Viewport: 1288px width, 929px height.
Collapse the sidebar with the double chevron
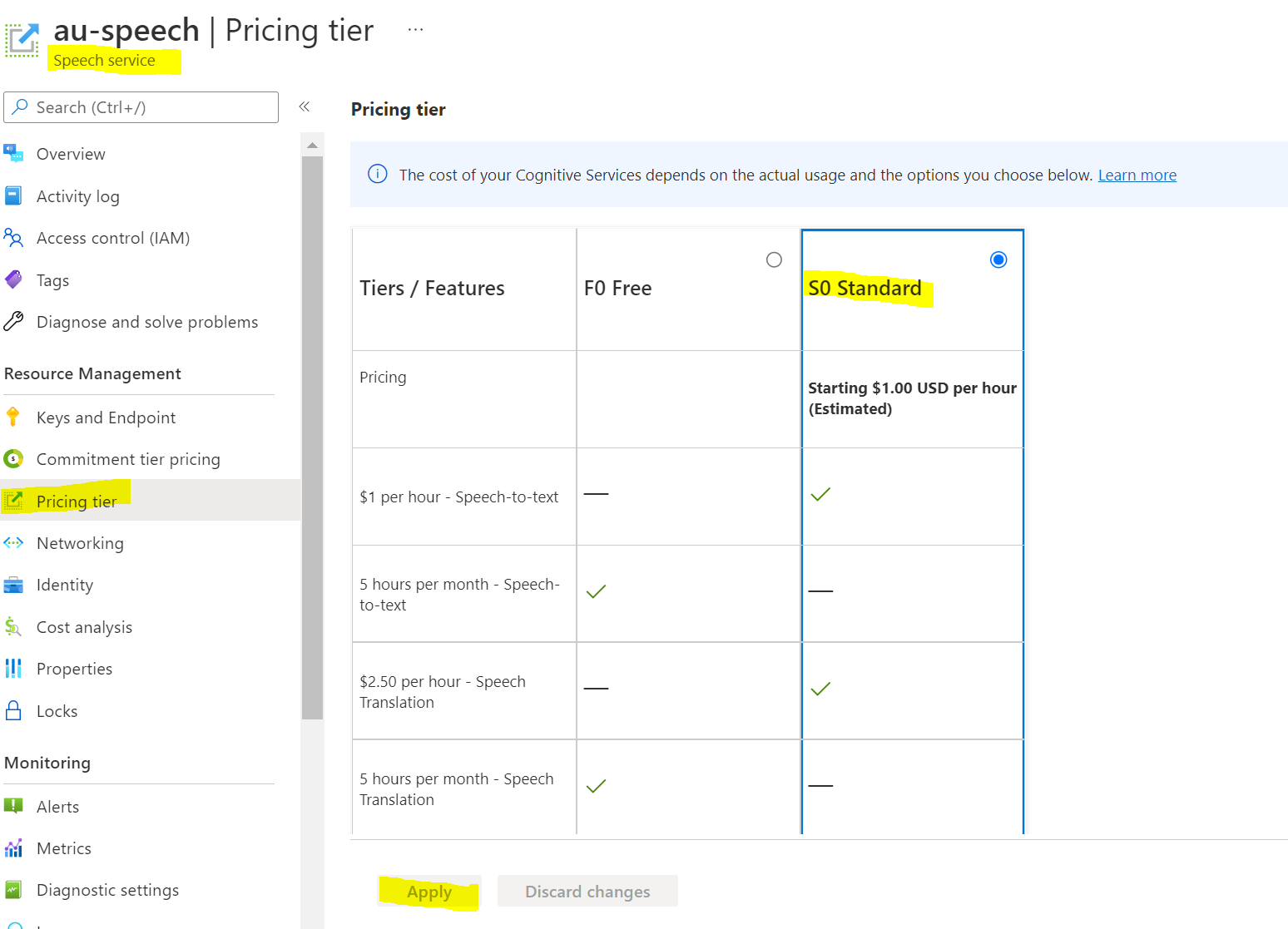(x=305, y=106)
